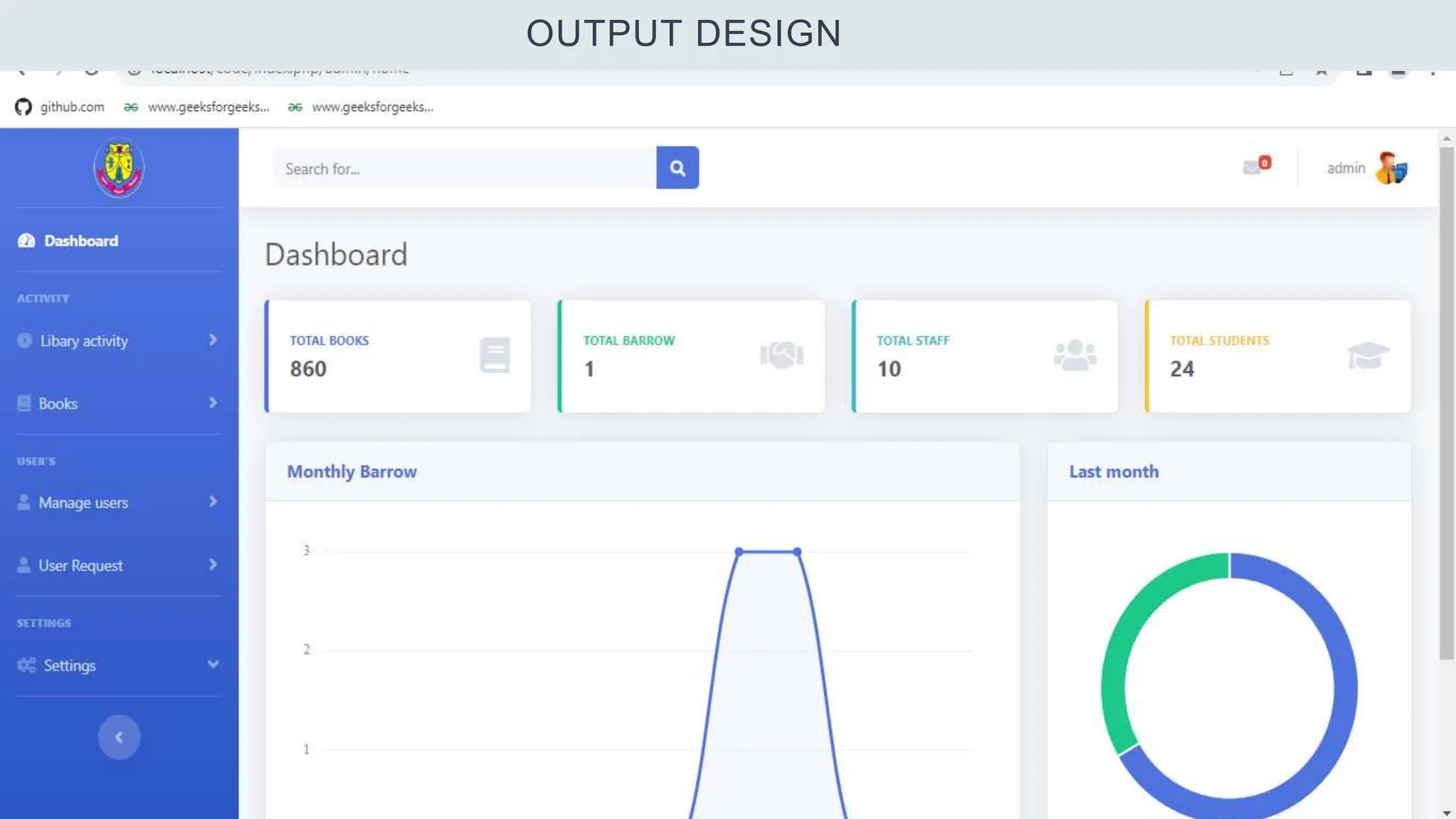This screenshot has width=1456, height=819.
Task: Click the User Request person icon
Action: click(x=23, y=565)
